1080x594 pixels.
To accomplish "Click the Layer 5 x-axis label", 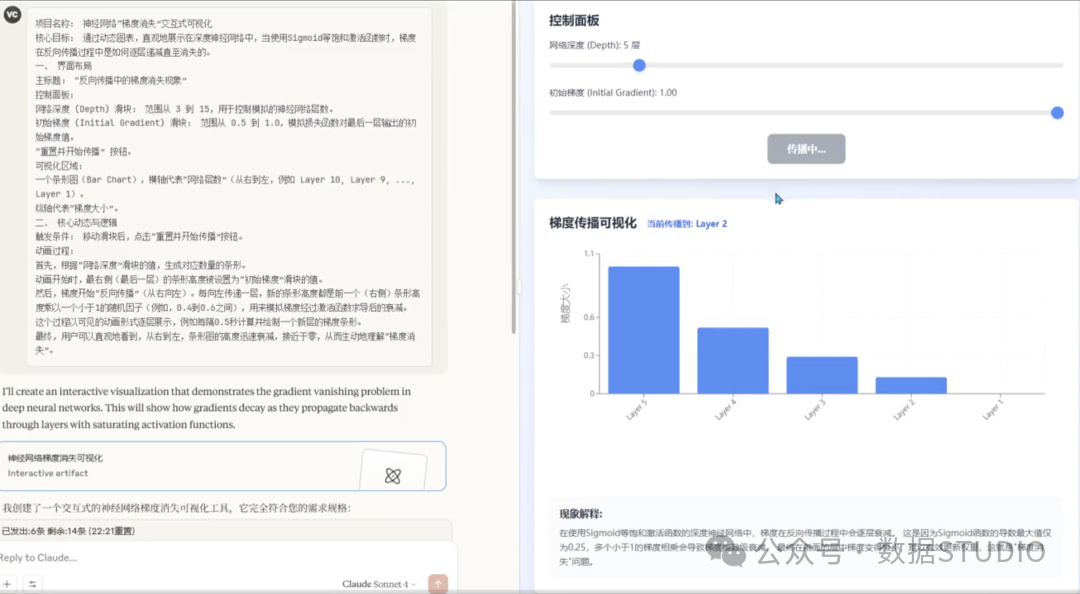I will click(x=636, y=410).
